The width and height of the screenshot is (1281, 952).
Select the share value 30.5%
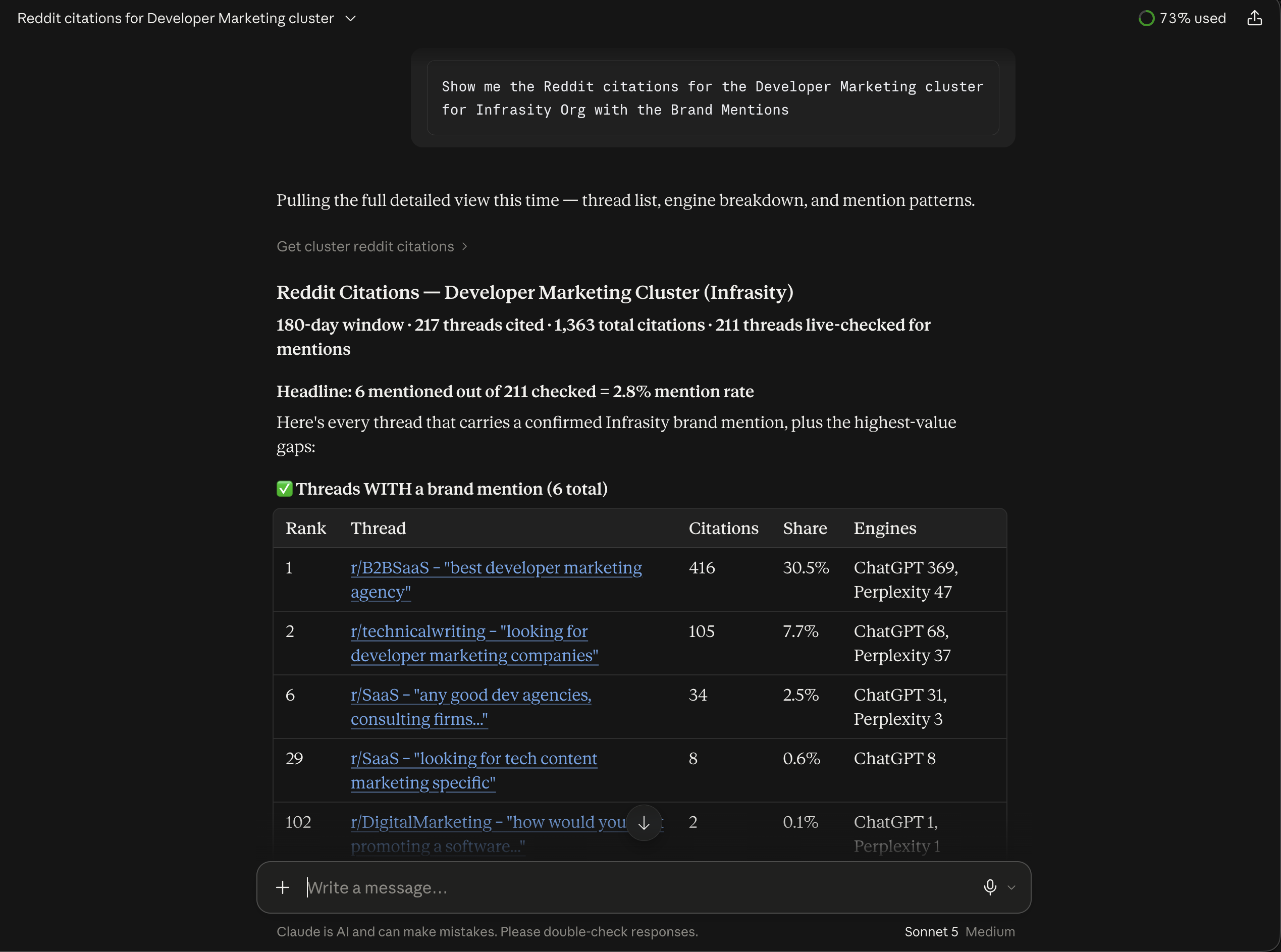[806, 568]
